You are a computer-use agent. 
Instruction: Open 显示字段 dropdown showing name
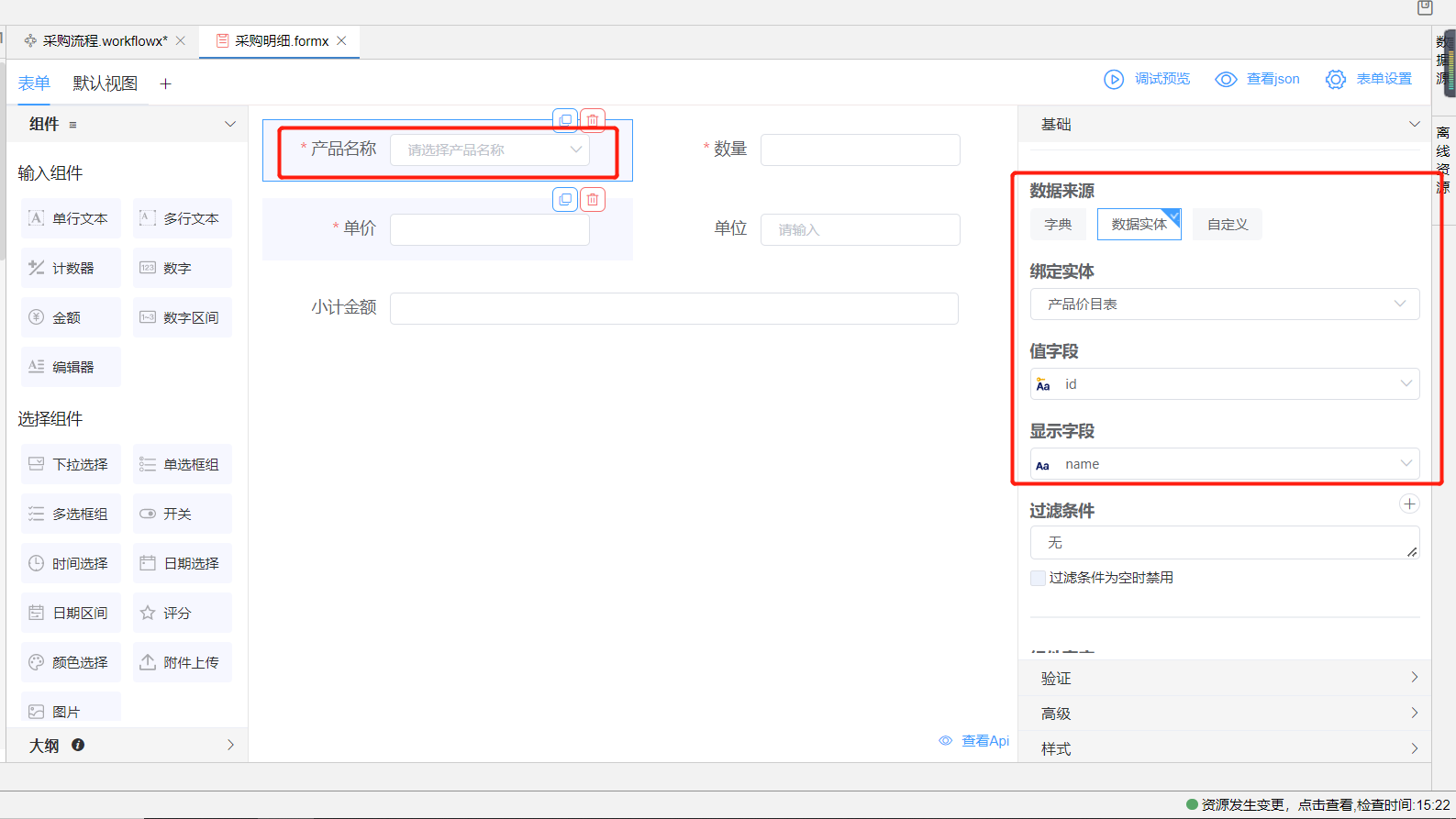tap(1224, 464)
